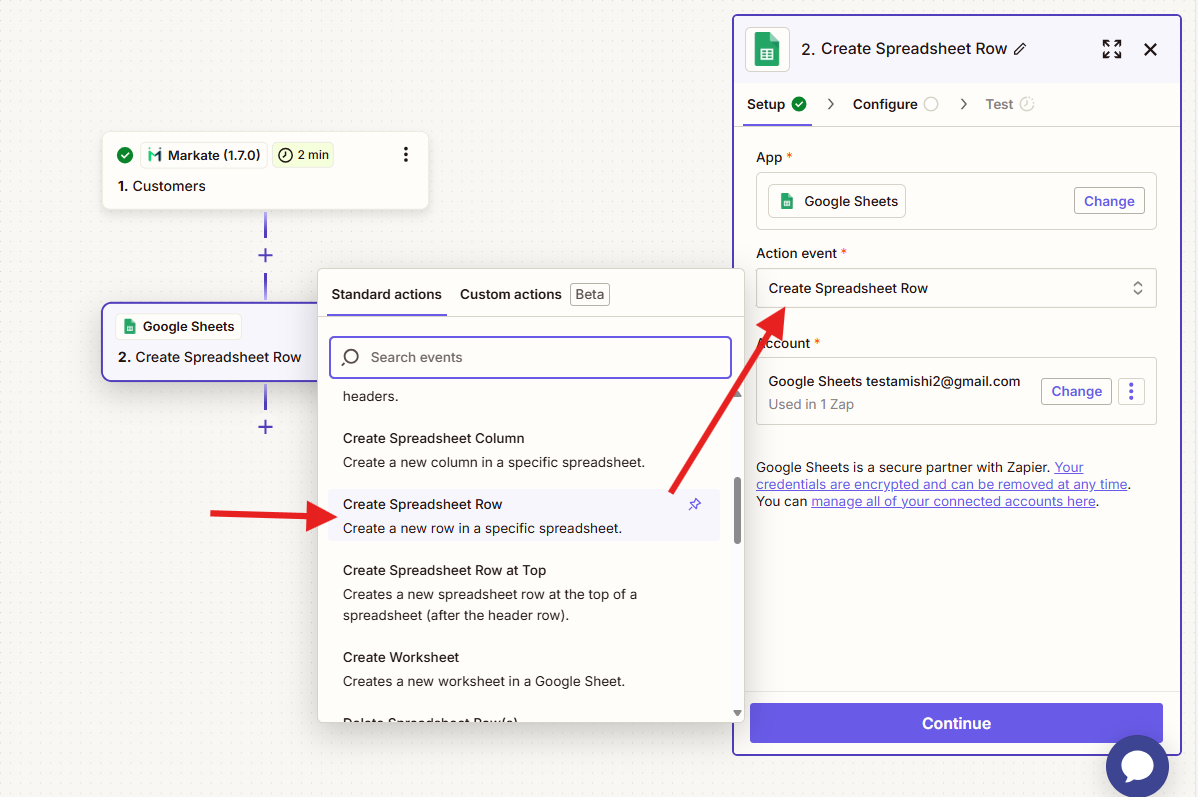The height and width of the screenshot is (797, 1198).
Task: Choose Create Worksheet event
Action: [524, 669]
